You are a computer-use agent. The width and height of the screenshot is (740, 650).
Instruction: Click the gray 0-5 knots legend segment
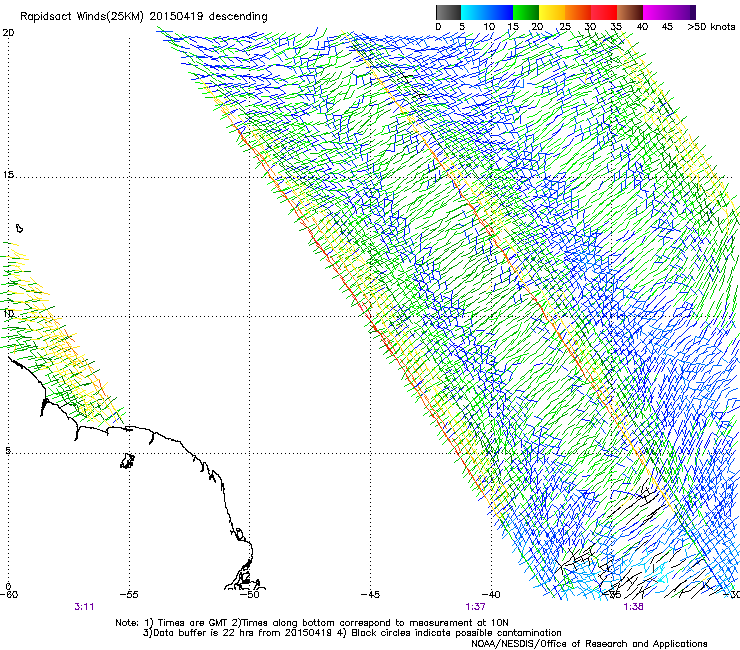coord(448,12)
